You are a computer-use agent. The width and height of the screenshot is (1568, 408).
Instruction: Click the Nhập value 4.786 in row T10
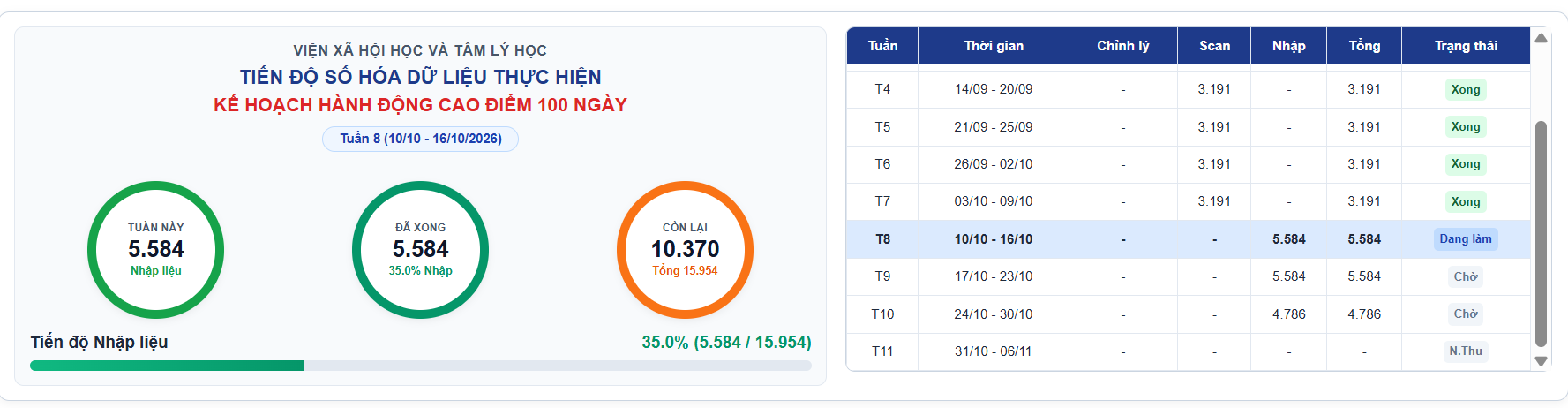(1288, 314)
